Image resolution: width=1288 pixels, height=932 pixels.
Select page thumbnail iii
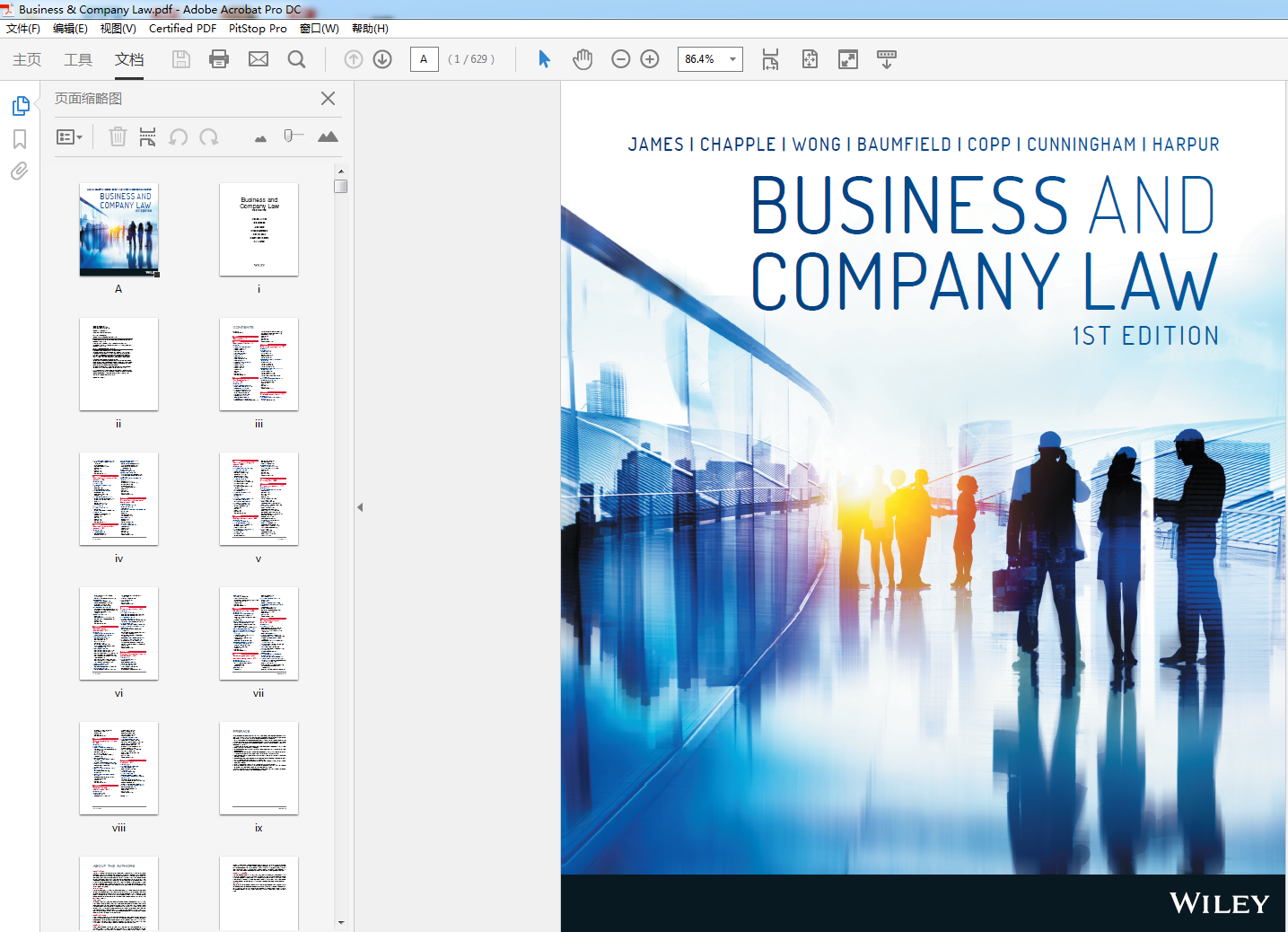258,365
